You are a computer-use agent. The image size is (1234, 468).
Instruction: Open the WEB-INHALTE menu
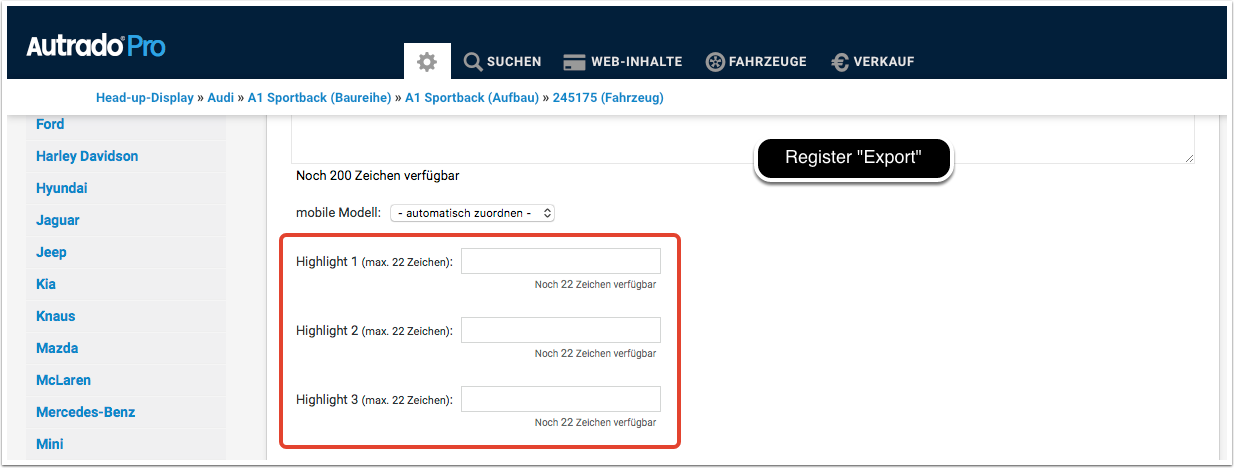pos(623,62)
